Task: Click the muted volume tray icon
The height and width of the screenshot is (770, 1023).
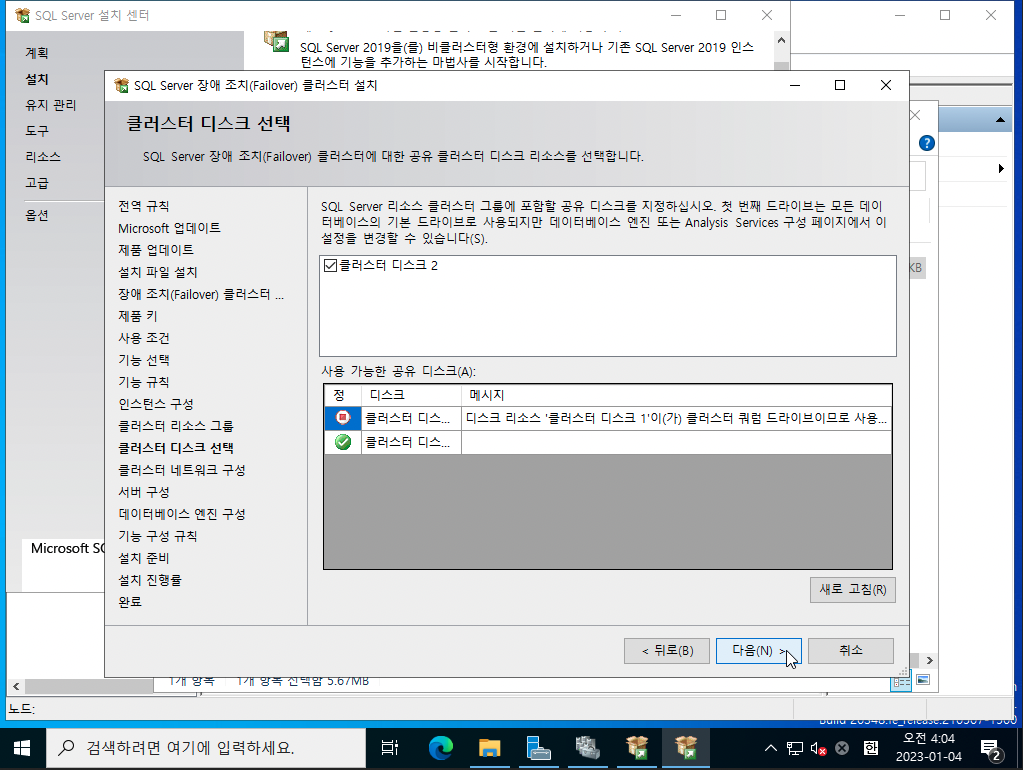Action: tap(818, 748)
